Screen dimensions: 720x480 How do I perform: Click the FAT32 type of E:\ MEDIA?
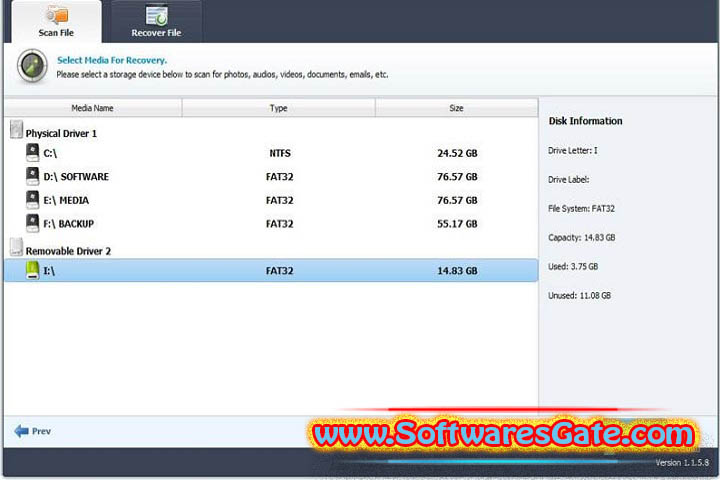pos(279,200)
